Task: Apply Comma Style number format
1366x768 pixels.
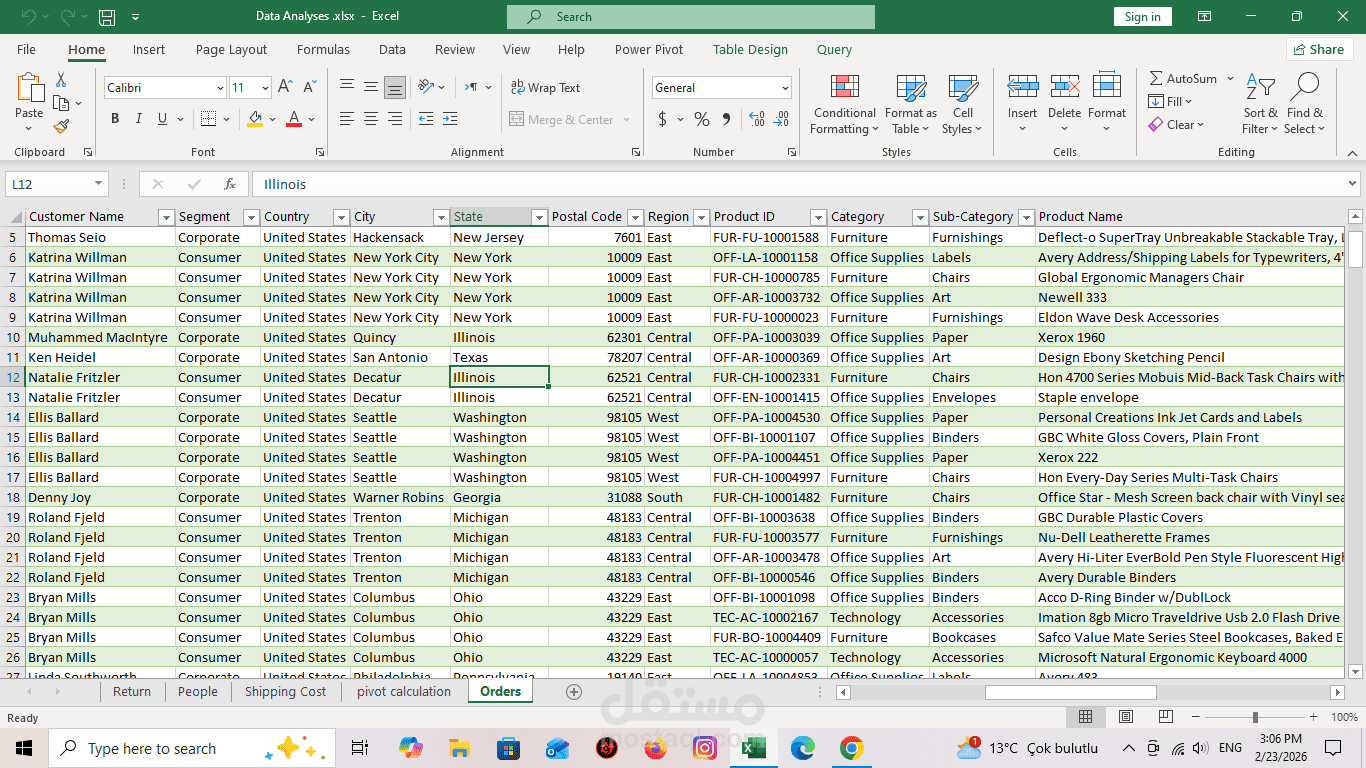Action: pyautogui.click(x=726, y=119)
